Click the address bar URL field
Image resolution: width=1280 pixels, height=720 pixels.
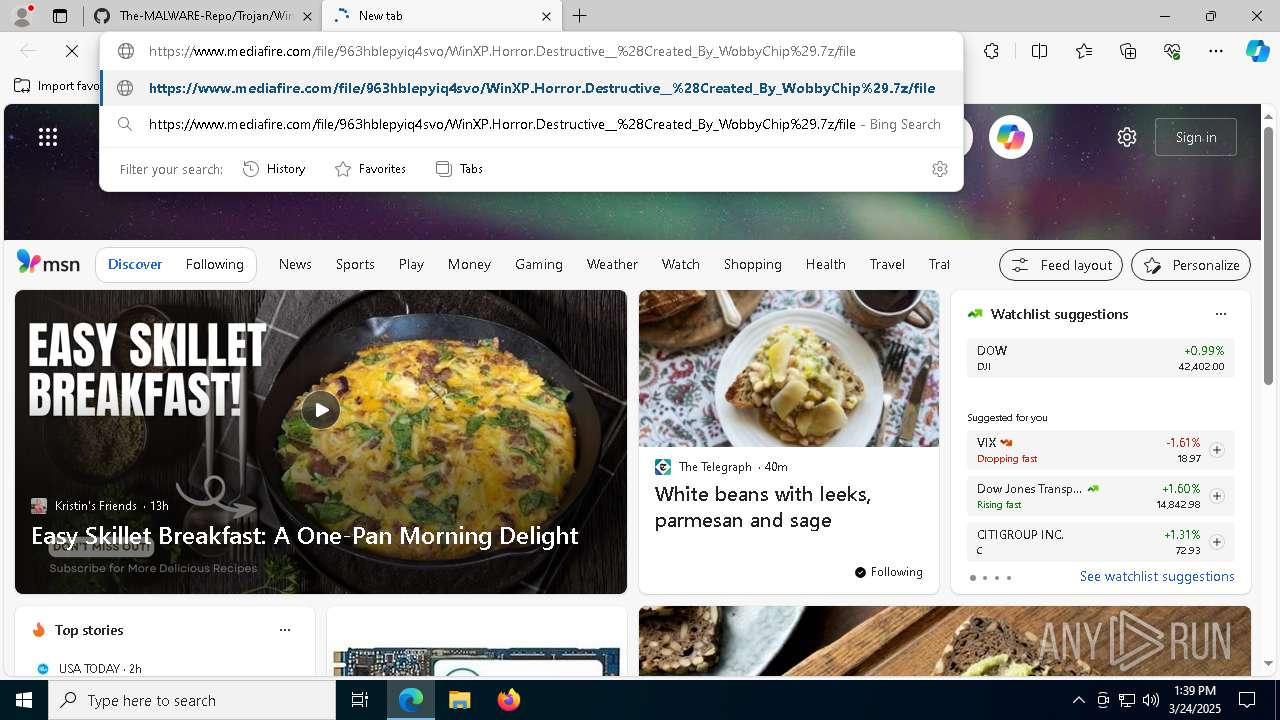(531, 51)
